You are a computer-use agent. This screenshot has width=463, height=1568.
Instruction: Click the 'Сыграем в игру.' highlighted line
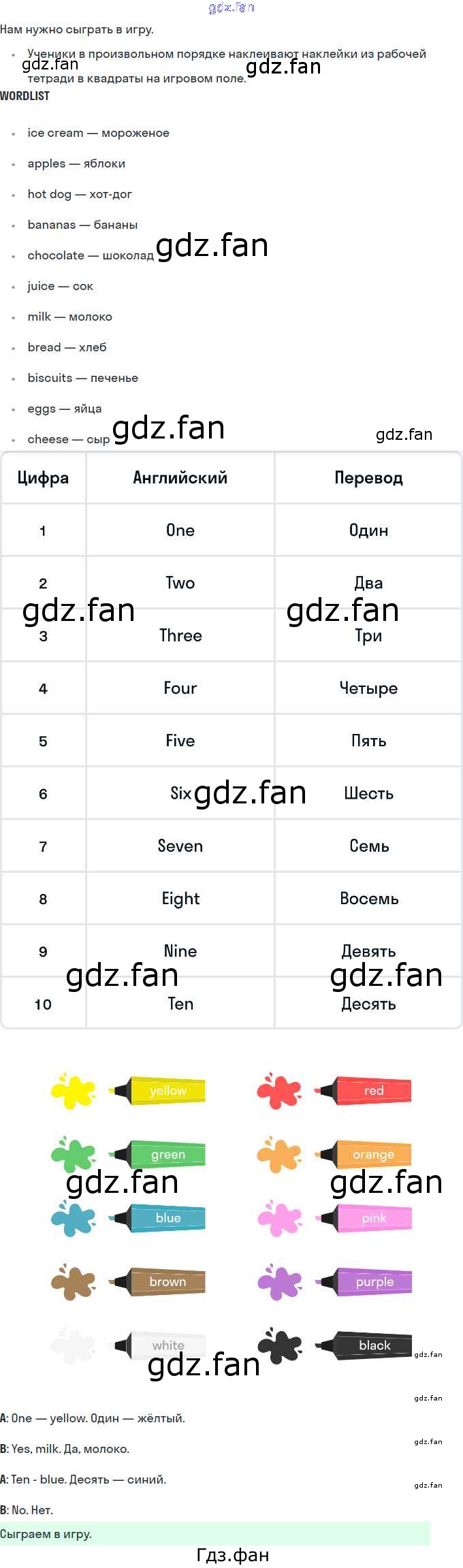point(46,1533)
